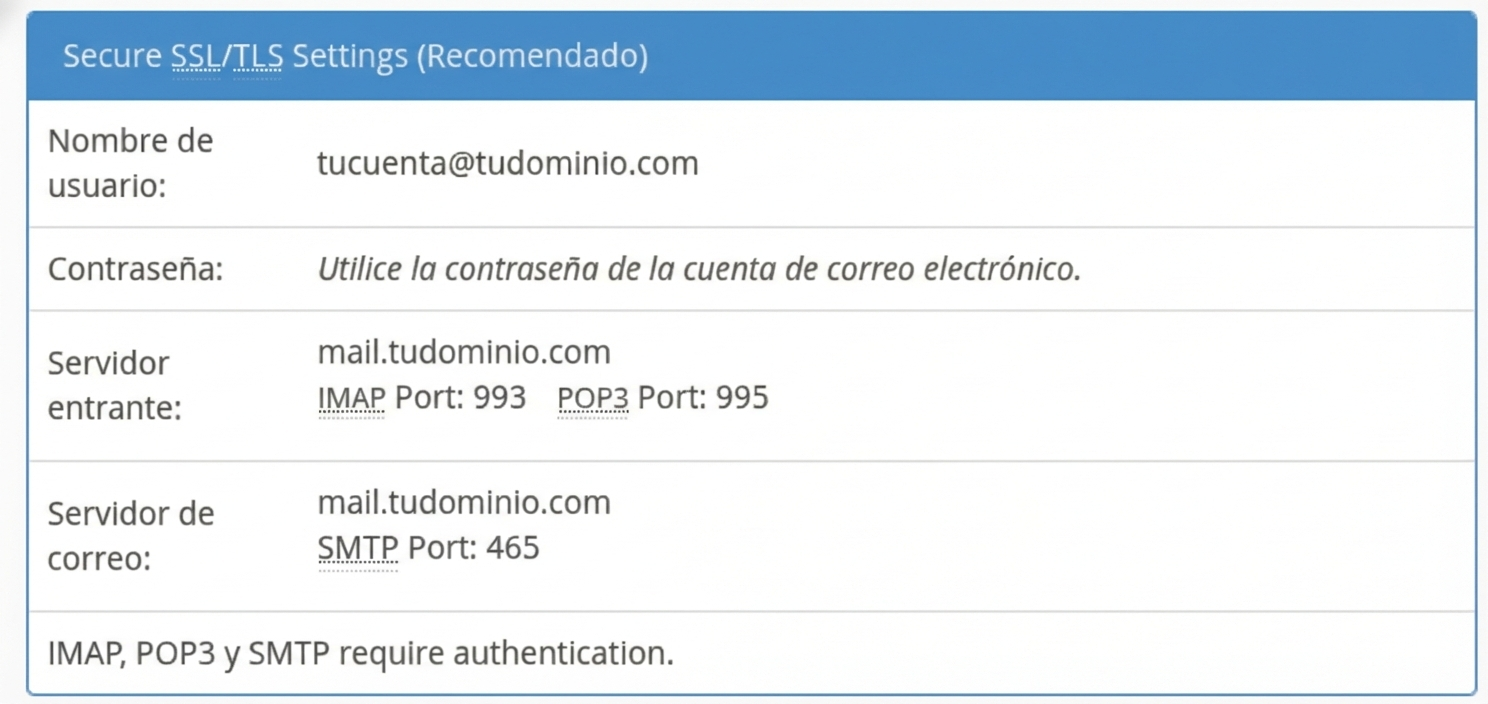Select the "Servidor de correo:" label
Screen dimensions: 1488x704
pyautogui.click(x=130, y=536)
